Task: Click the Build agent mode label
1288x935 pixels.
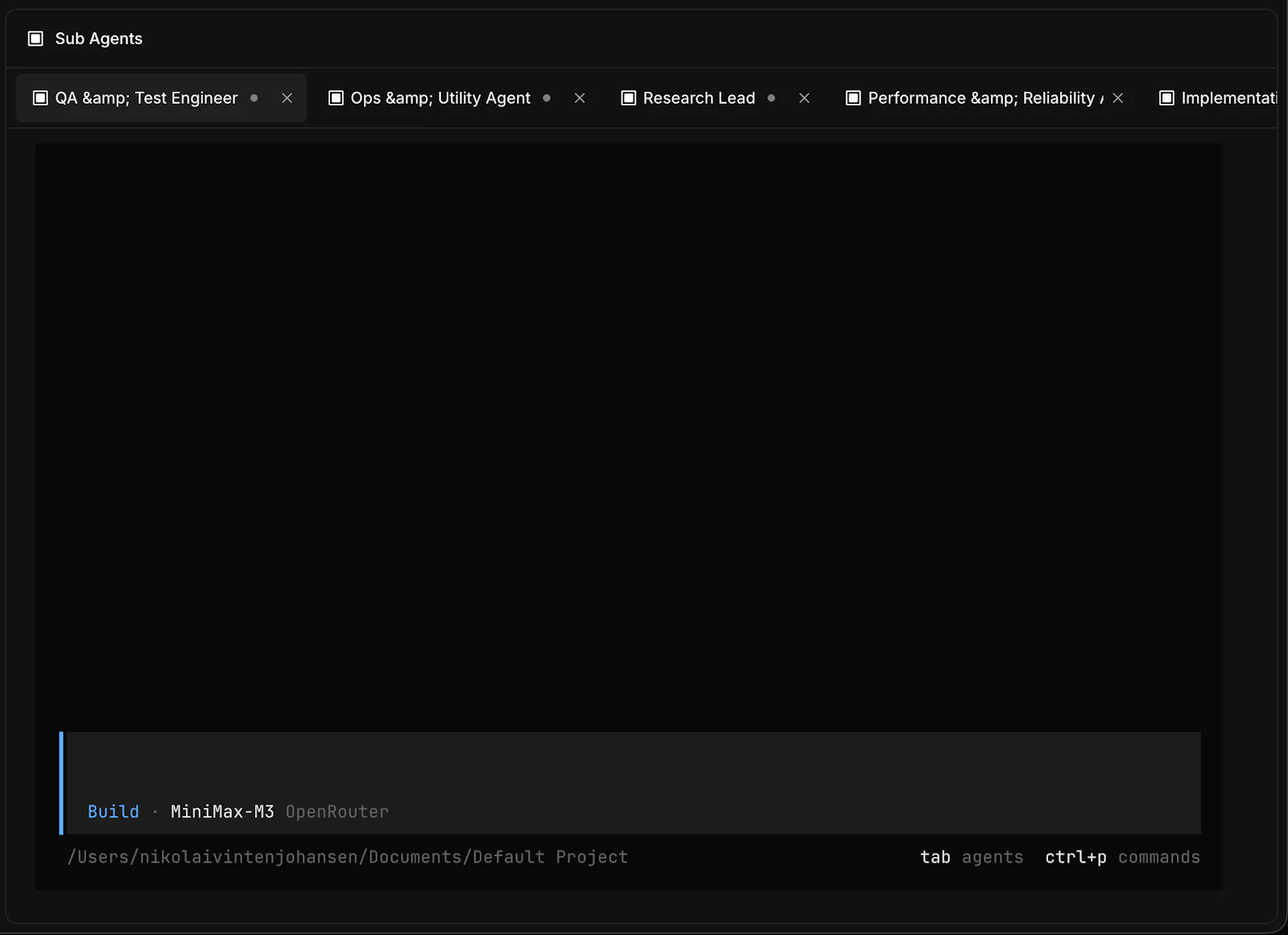Action: 114,811
